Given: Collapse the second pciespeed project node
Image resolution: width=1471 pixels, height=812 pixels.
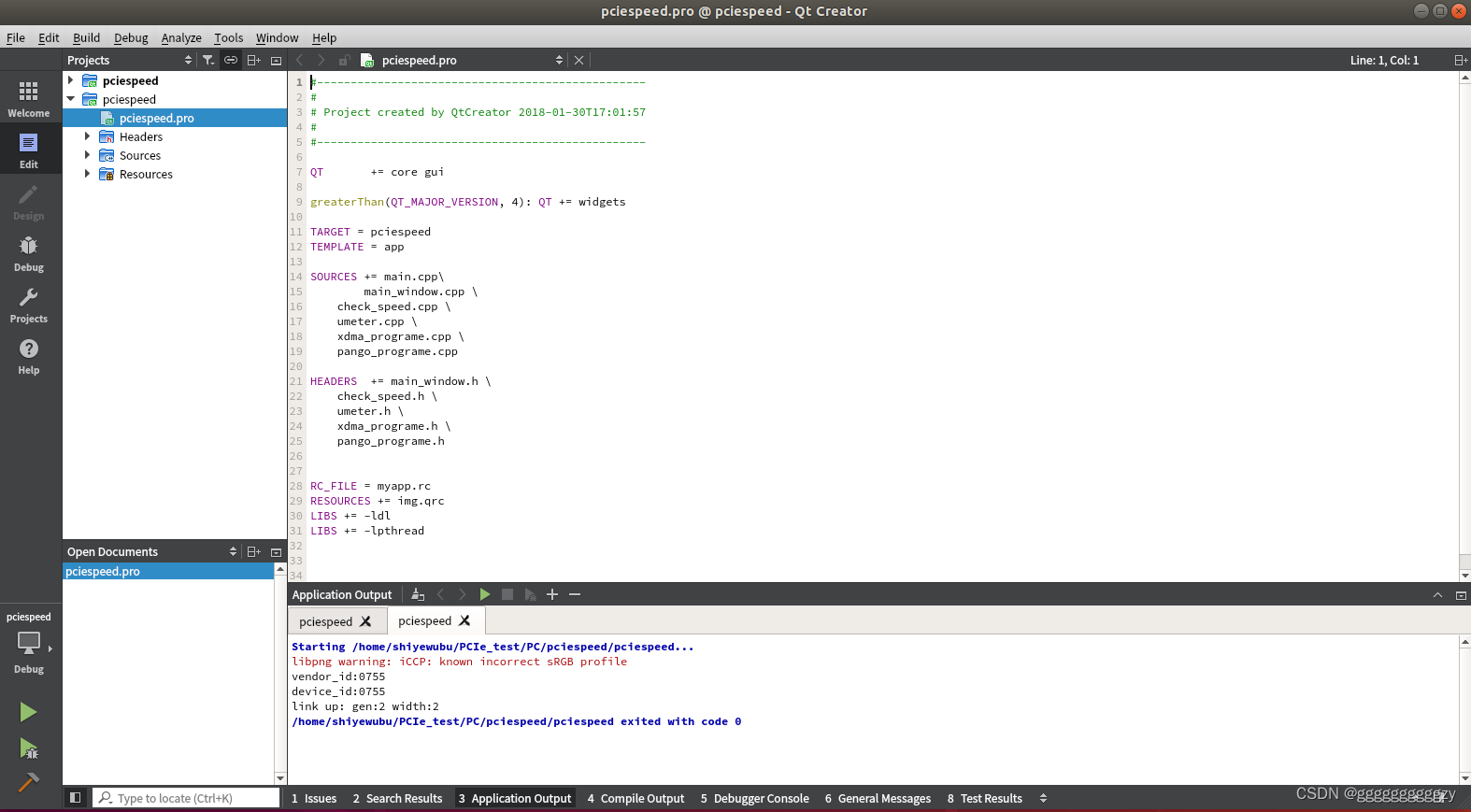Looking at the screenshot, I should coord(70,99).
